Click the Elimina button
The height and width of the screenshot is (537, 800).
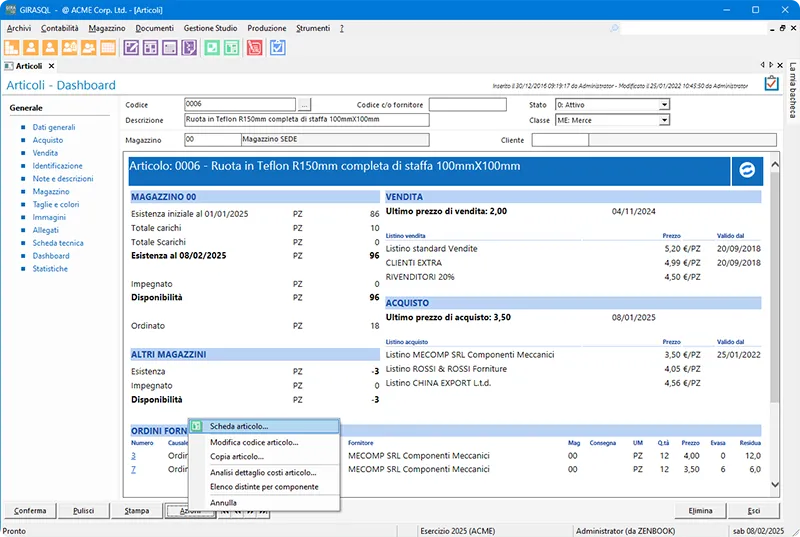click(700, 510)
